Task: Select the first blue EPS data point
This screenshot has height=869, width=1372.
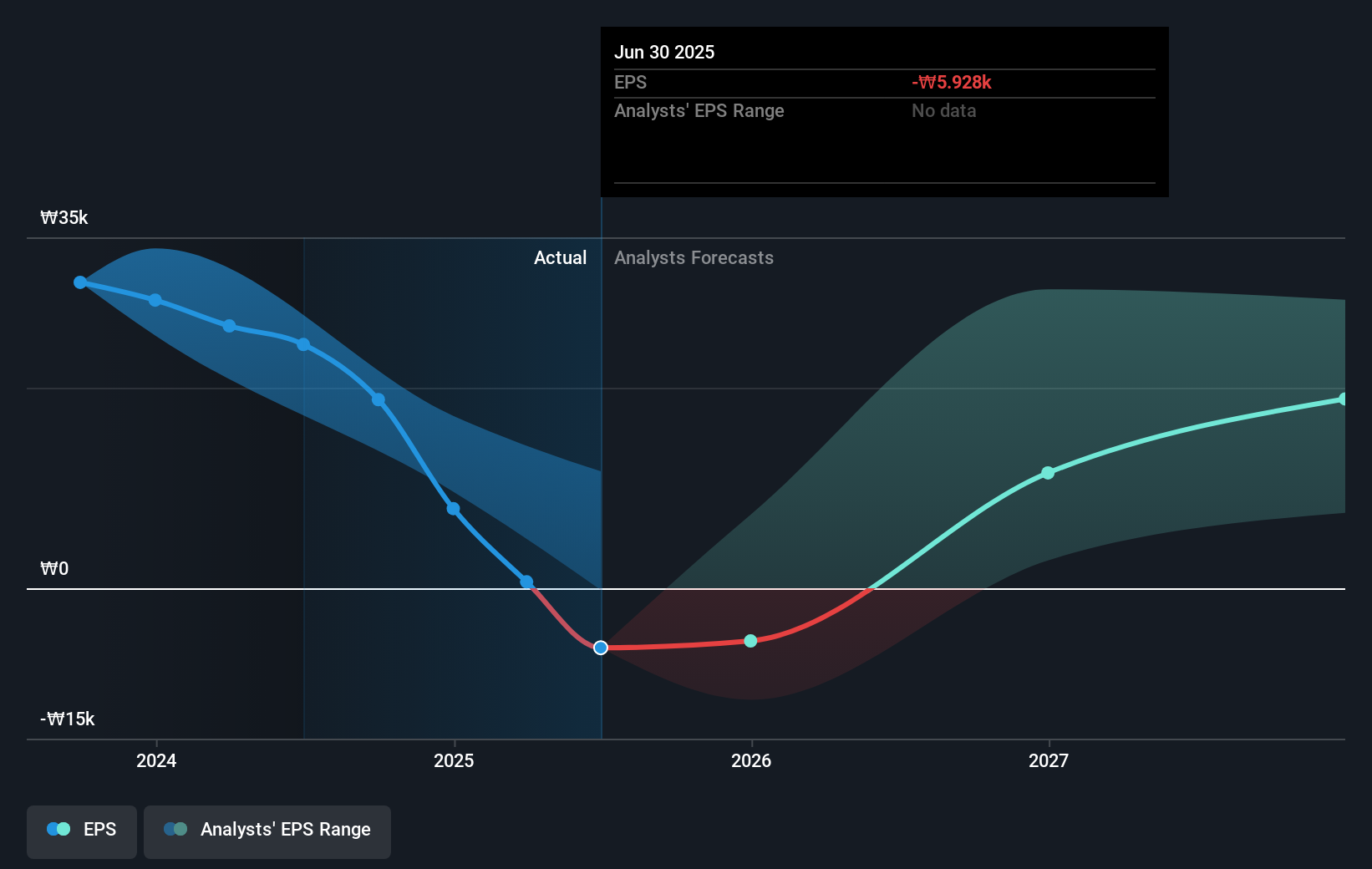Action: click(79, 282)
